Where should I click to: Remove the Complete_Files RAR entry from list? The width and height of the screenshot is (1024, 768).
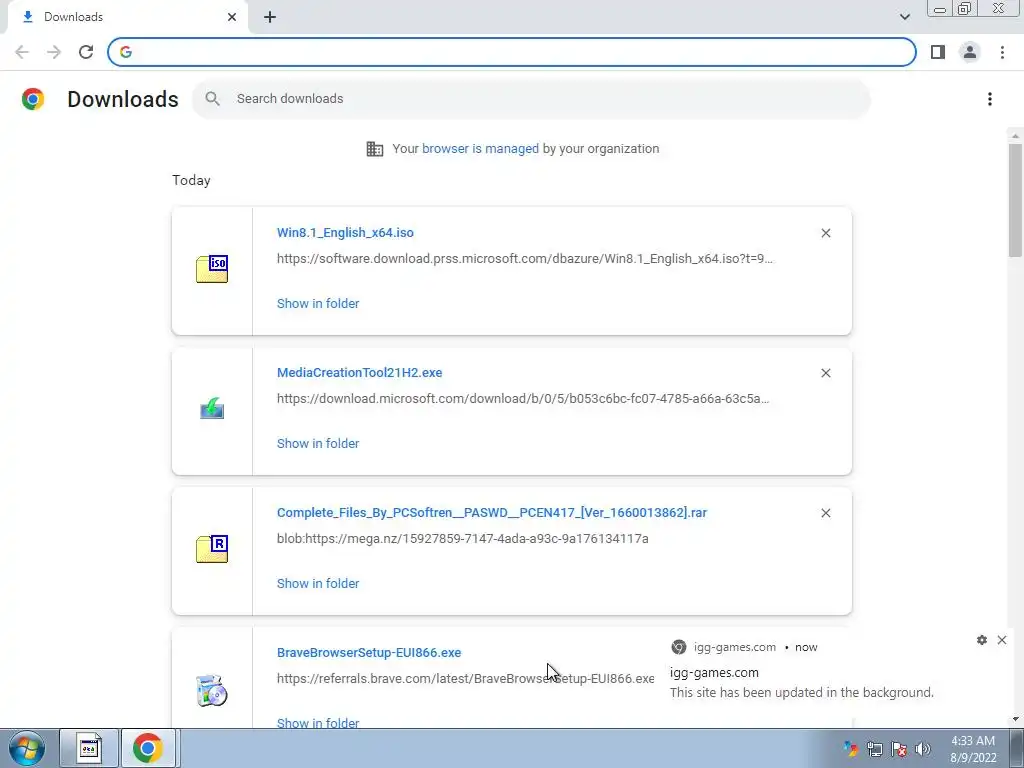click(x=825, y=513)
